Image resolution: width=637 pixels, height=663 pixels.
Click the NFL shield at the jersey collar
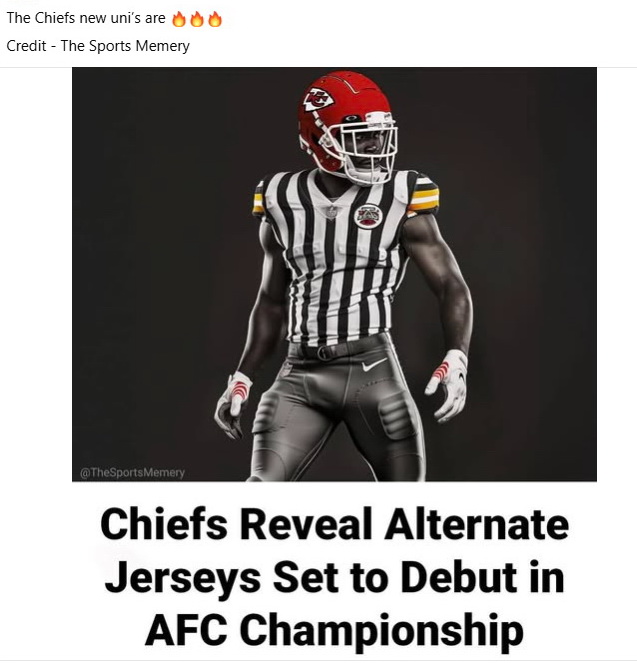[332, 210]
